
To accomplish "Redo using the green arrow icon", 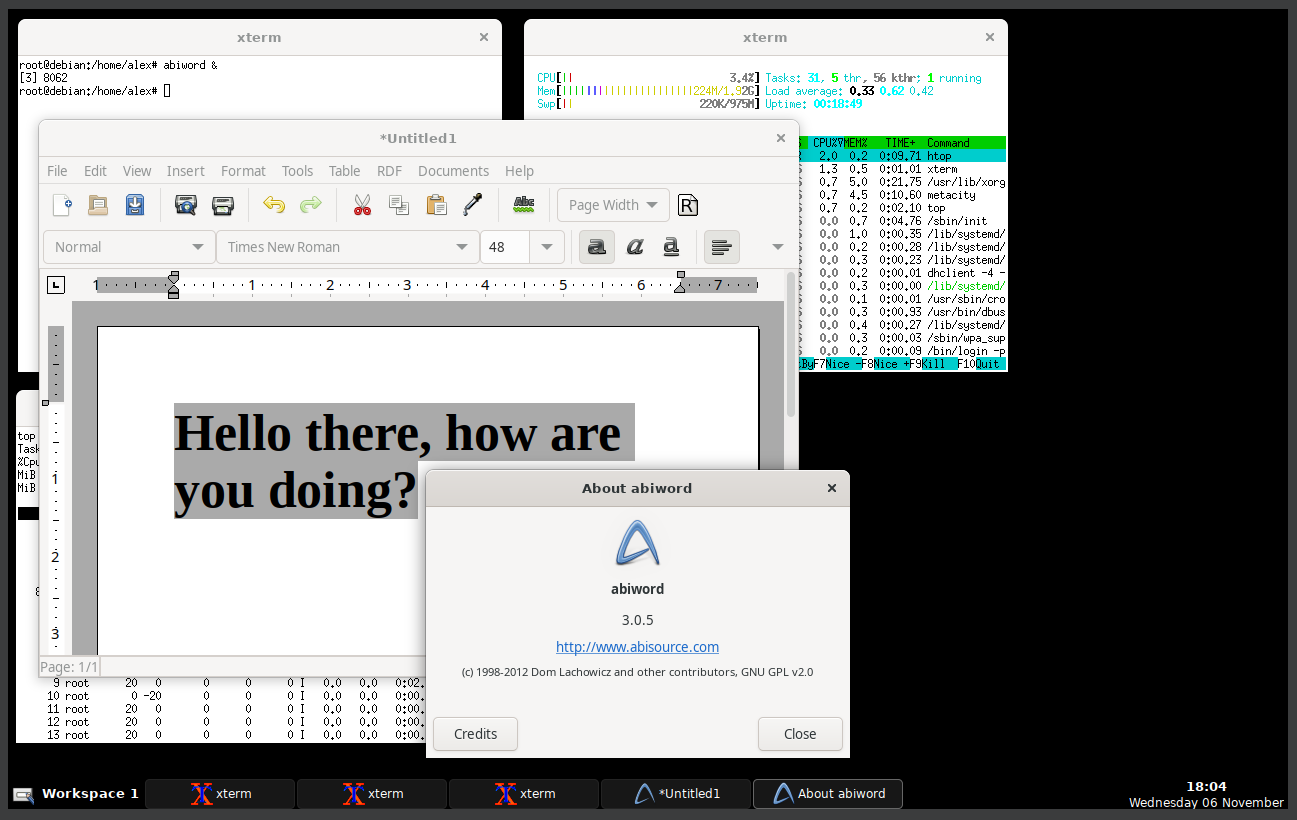I will 310,205.
